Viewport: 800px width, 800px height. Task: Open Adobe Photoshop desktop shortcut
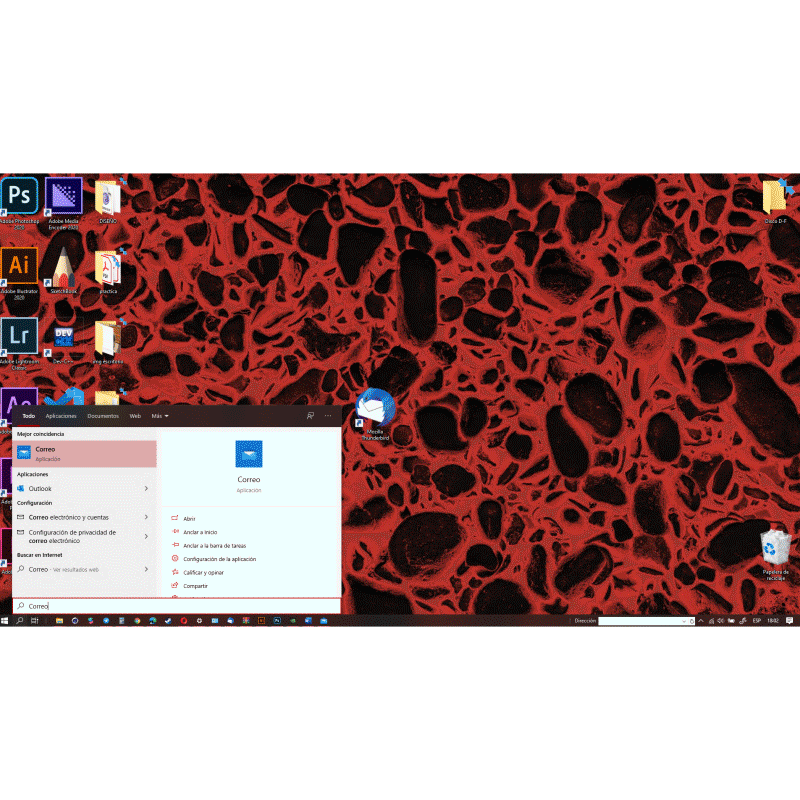[20, 195]
